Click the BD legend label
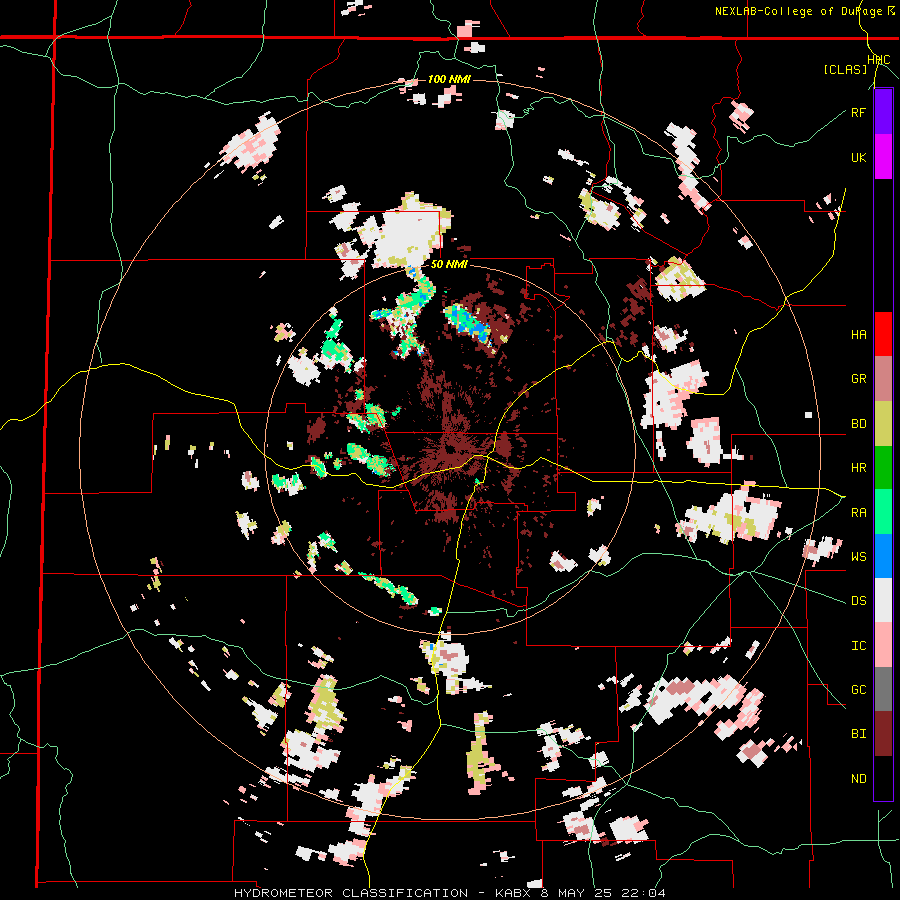The width and height of the screenshot is (900, 900). (858, 424)
